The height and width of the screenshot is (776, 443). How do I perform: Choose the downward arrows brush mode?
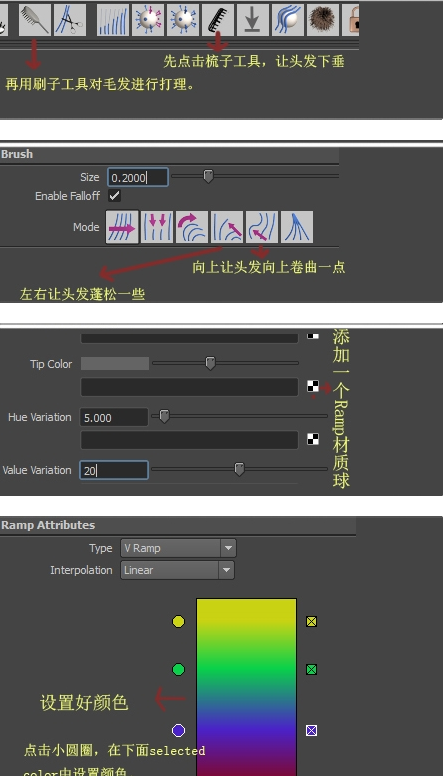pyautogui.click(x=157, y=227)
